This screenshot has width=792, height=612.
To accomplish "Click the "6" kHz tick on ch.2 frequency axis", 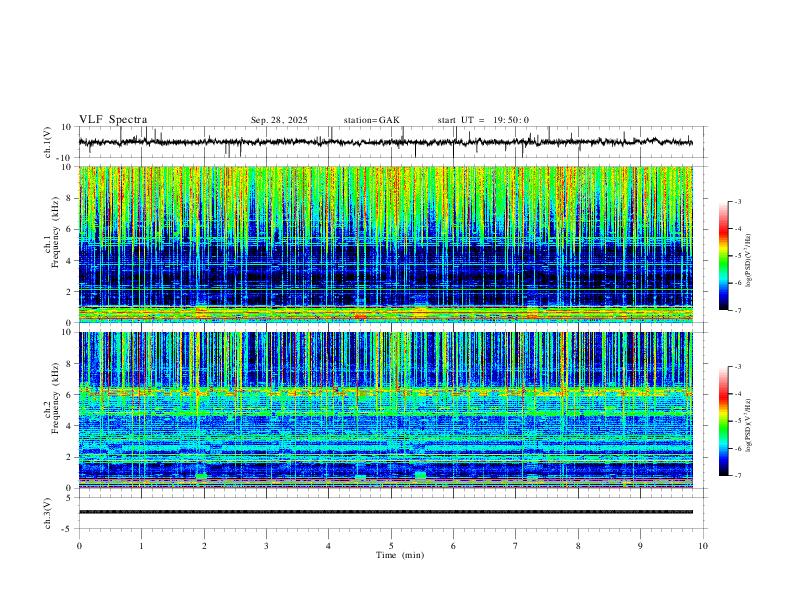I will [x=70, y=395].
